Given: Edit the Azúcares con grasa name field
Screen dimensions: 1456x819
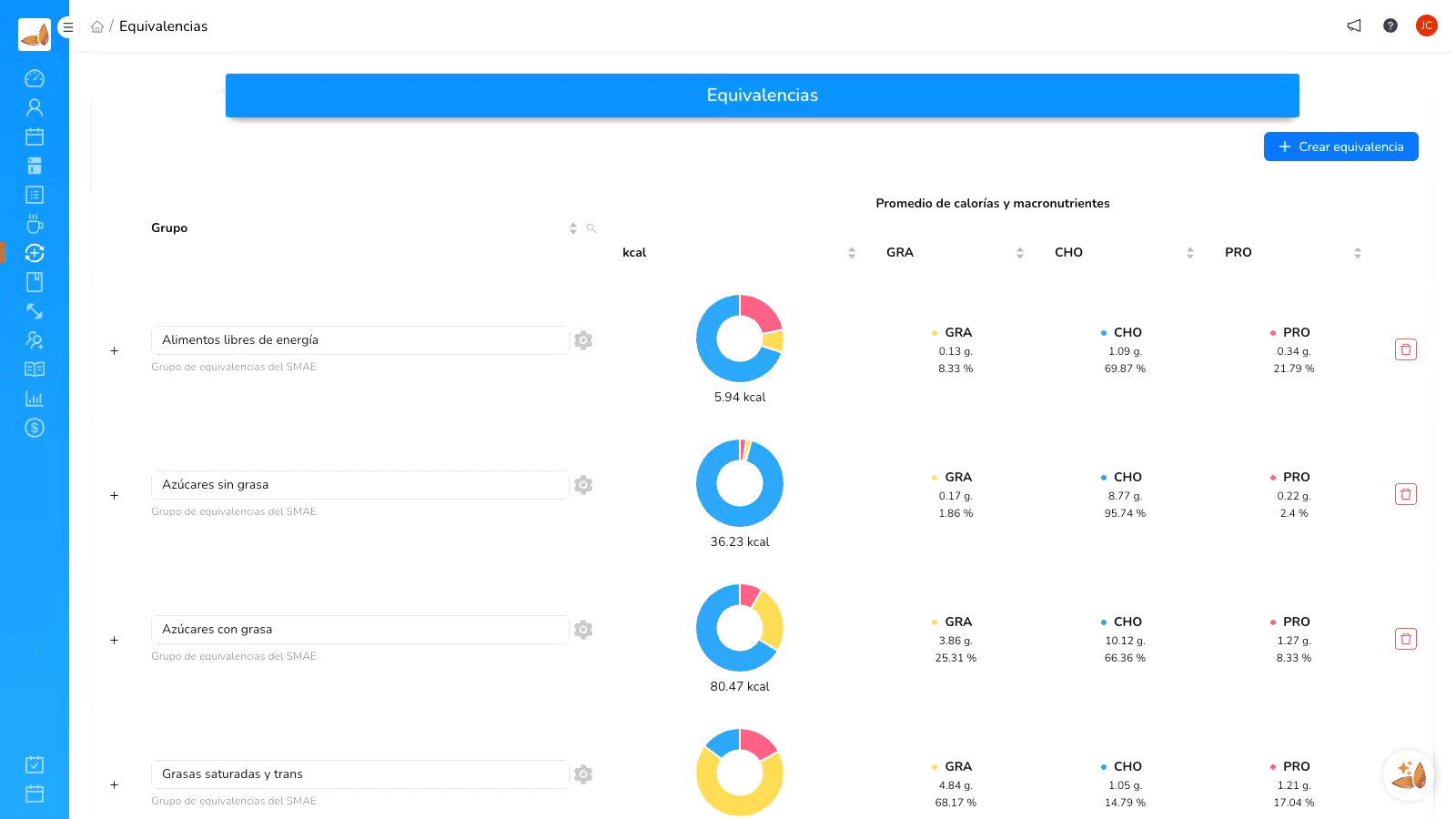Looking at the screenshot, I should tap(359, 630).
